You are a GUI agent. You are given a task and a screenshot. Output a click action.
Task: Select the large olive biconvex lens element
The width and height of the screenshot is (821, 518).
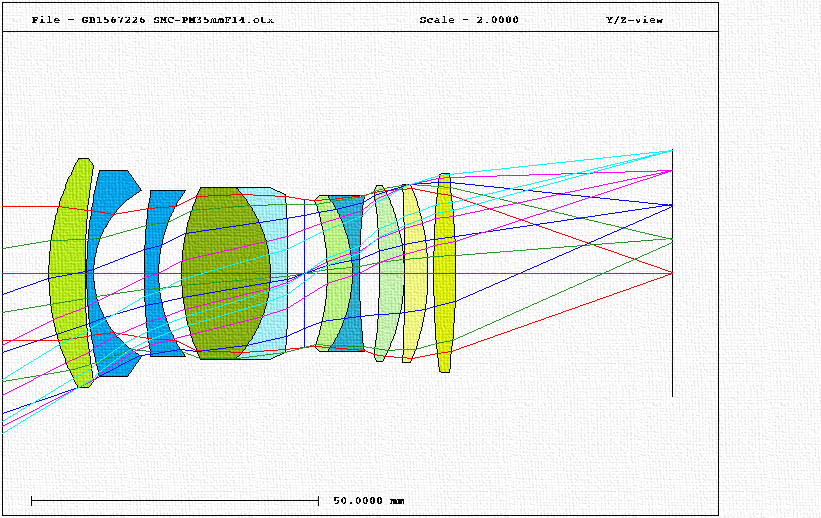pos(226,273)
